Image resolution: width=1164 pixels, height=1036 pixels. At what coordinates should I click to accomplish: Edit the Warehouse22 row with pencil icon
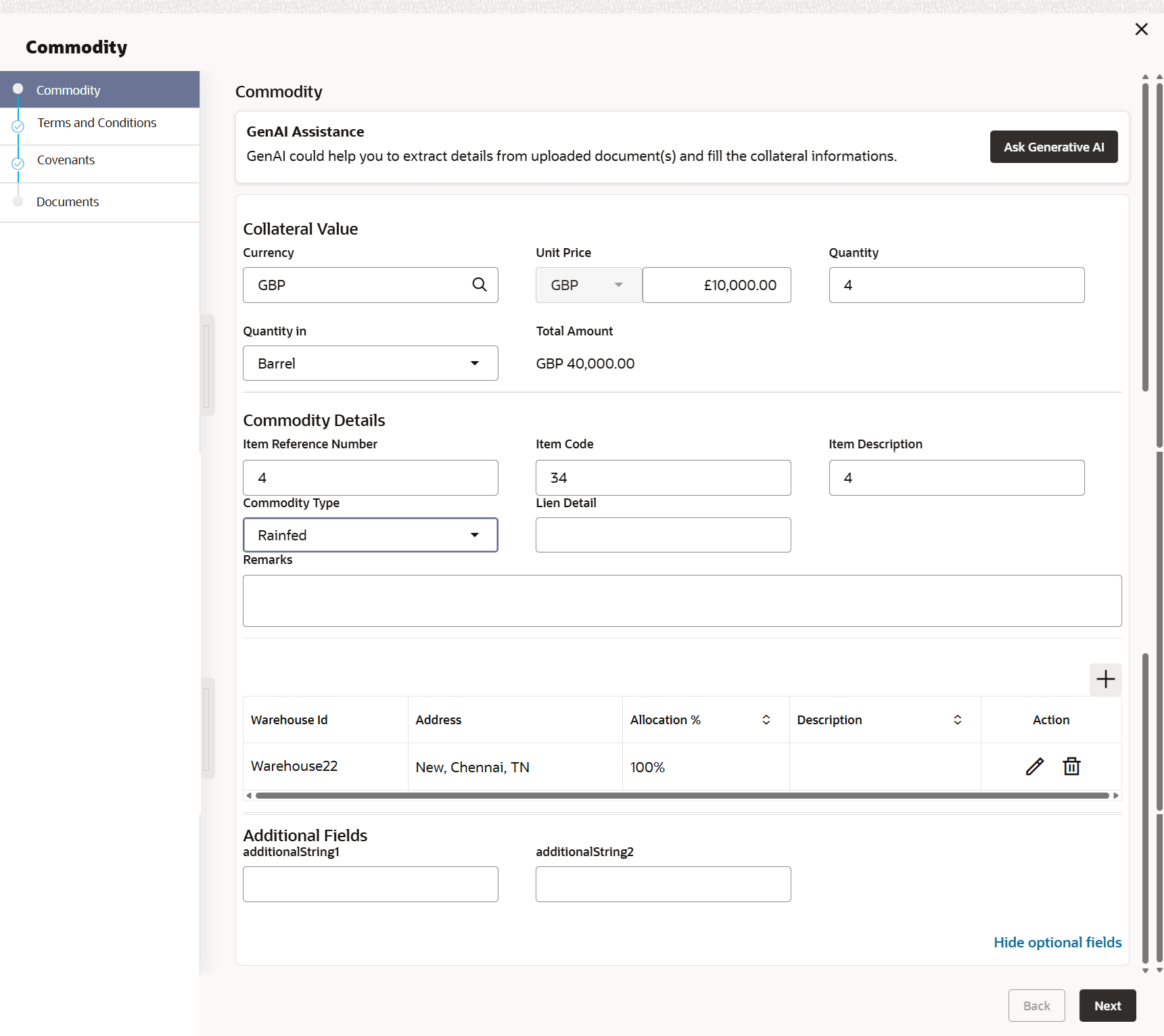coord(1034,766)
